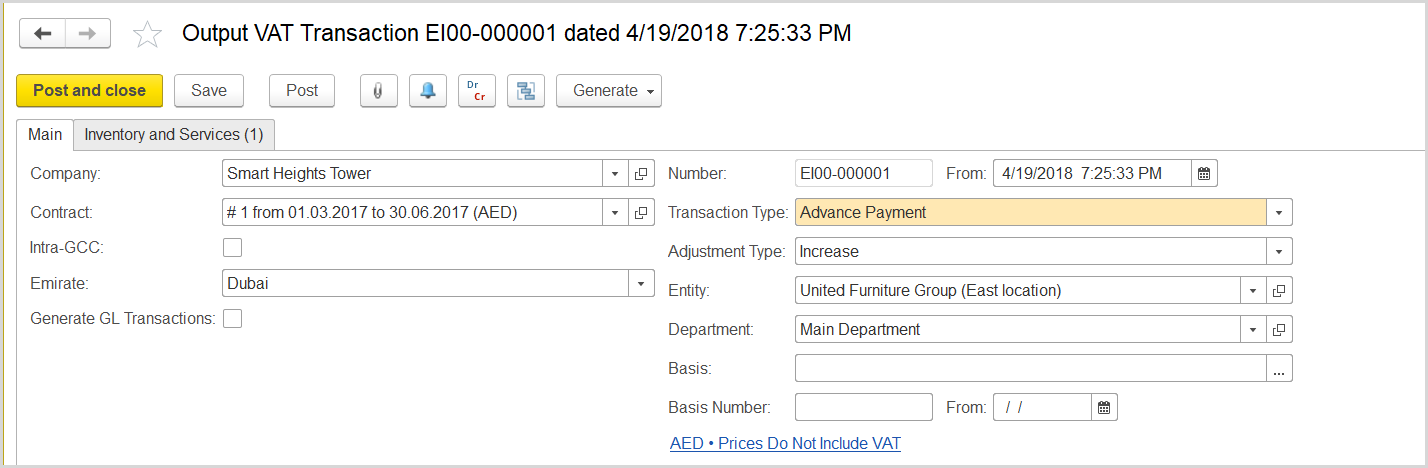Switch to Inventory and Services tab

coord(174,134)
